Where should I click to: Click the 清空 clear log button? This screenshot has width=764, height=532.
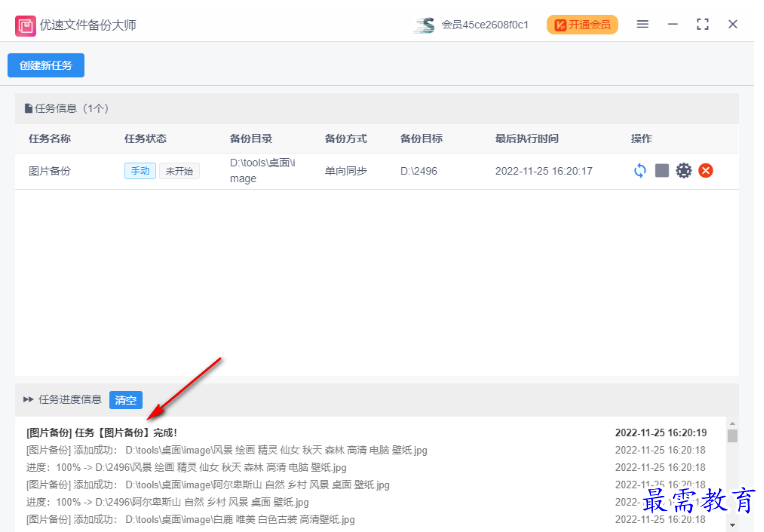coord(126,400)
